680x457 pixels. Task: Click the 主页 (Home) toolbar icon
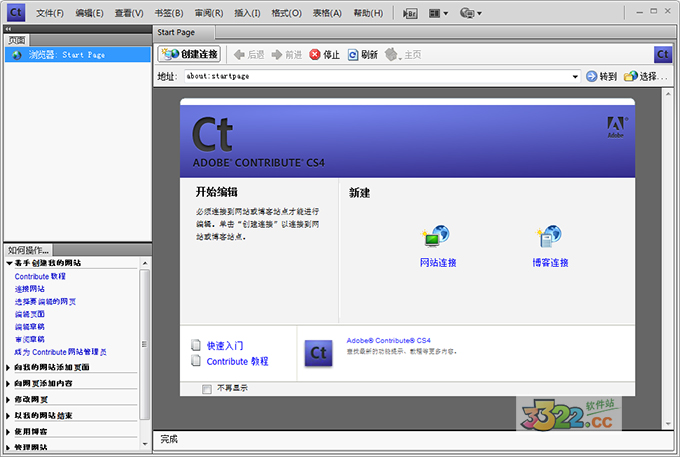coord(391,55)
